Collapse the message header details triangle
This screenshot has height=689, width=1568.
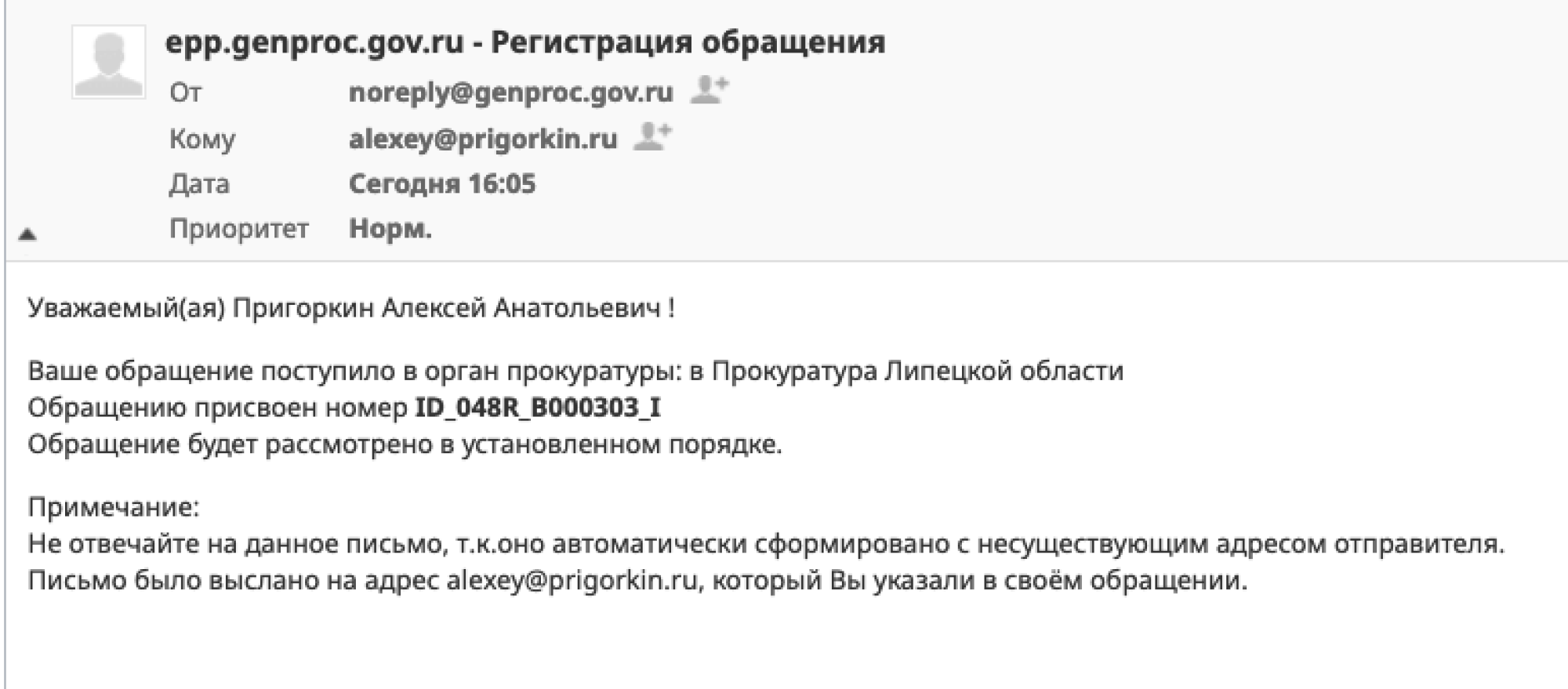pyautogui.click(x=27, y=234)
